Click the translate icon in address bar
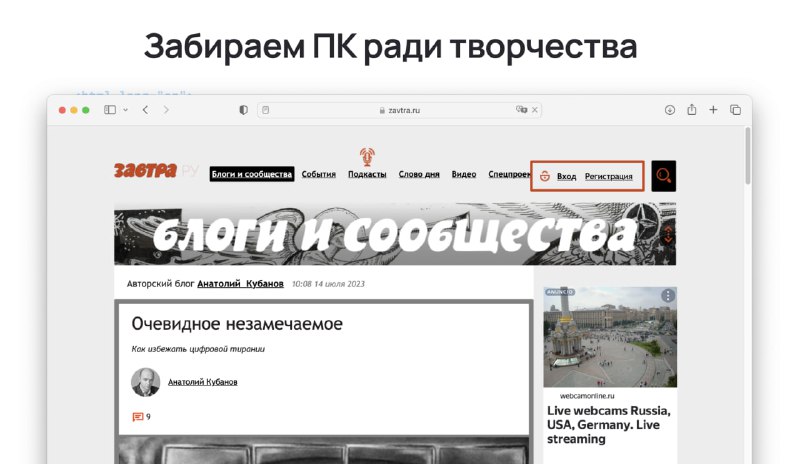This screenshot has width=800, height=464. [x=521, y=110]
